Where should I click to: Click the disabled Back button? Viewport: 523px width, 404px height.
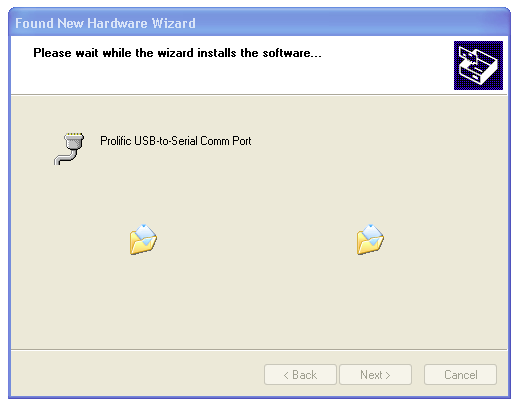300,375
